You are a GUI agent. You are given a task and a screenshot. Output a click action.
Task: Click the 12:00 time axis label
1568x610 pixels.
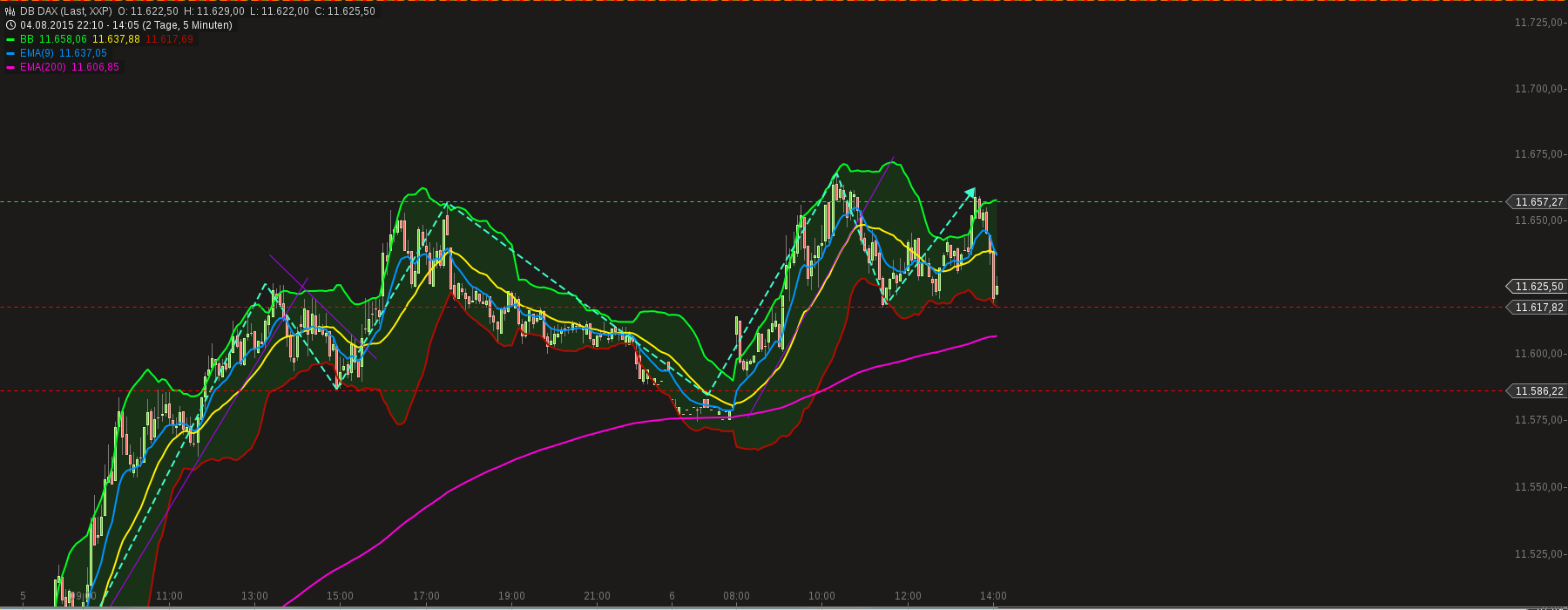tap(908, 596)
